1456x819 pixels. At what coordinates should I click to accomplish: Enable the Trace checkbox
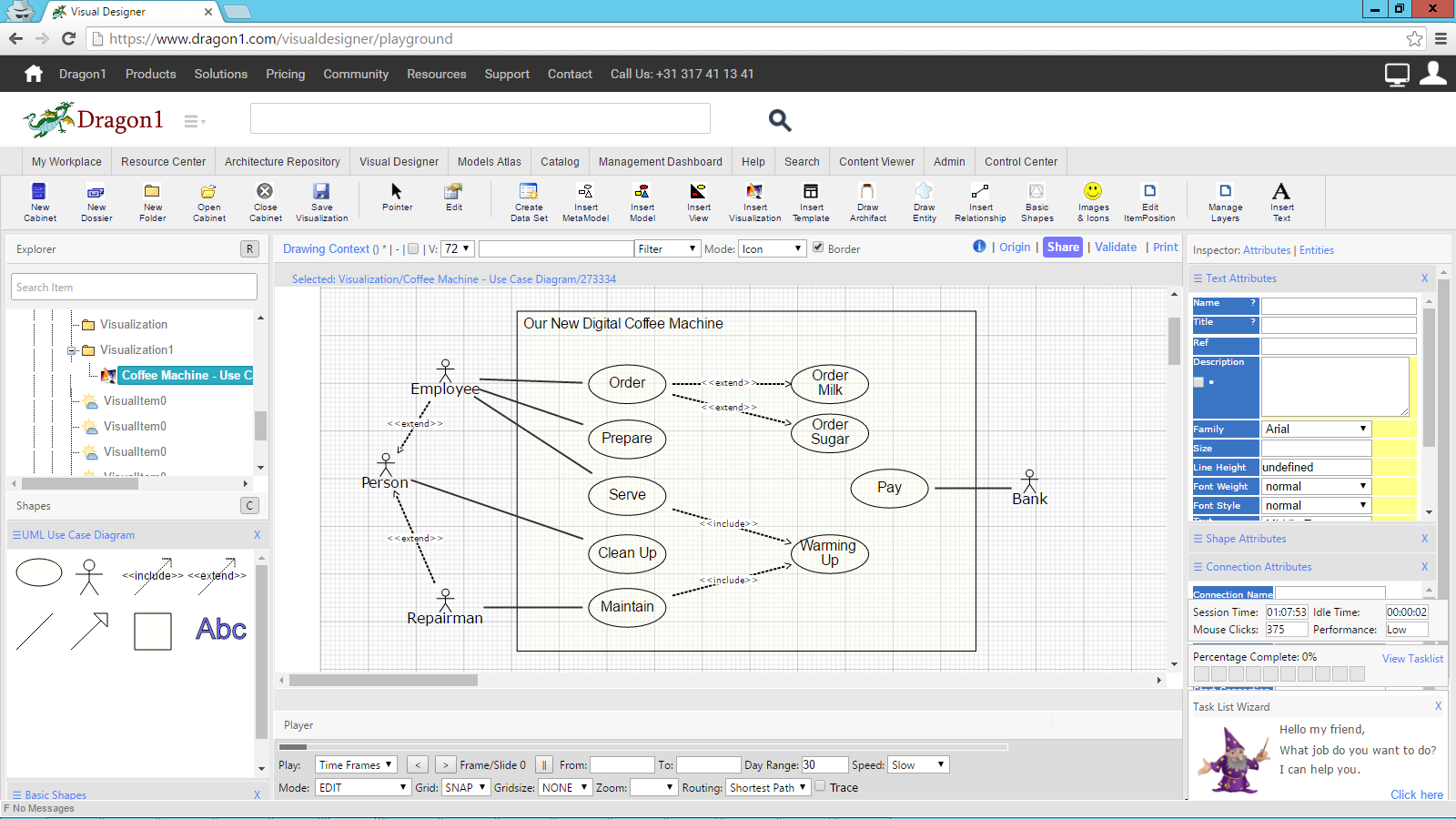(820, 786)
